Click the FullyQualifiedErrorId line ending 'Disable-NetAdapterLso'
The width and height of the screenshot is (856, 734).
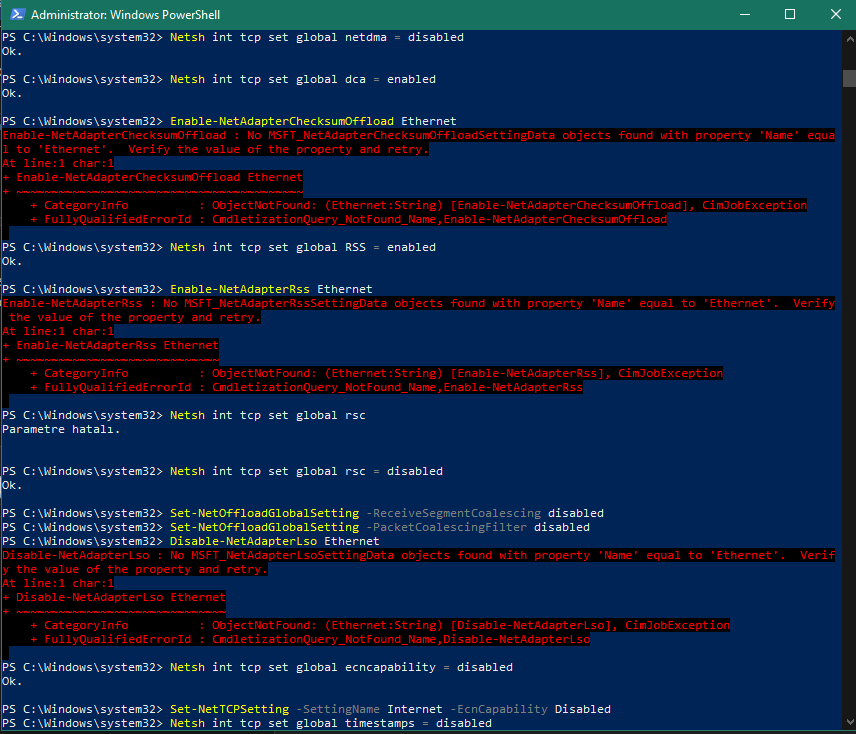pos(310,639)
